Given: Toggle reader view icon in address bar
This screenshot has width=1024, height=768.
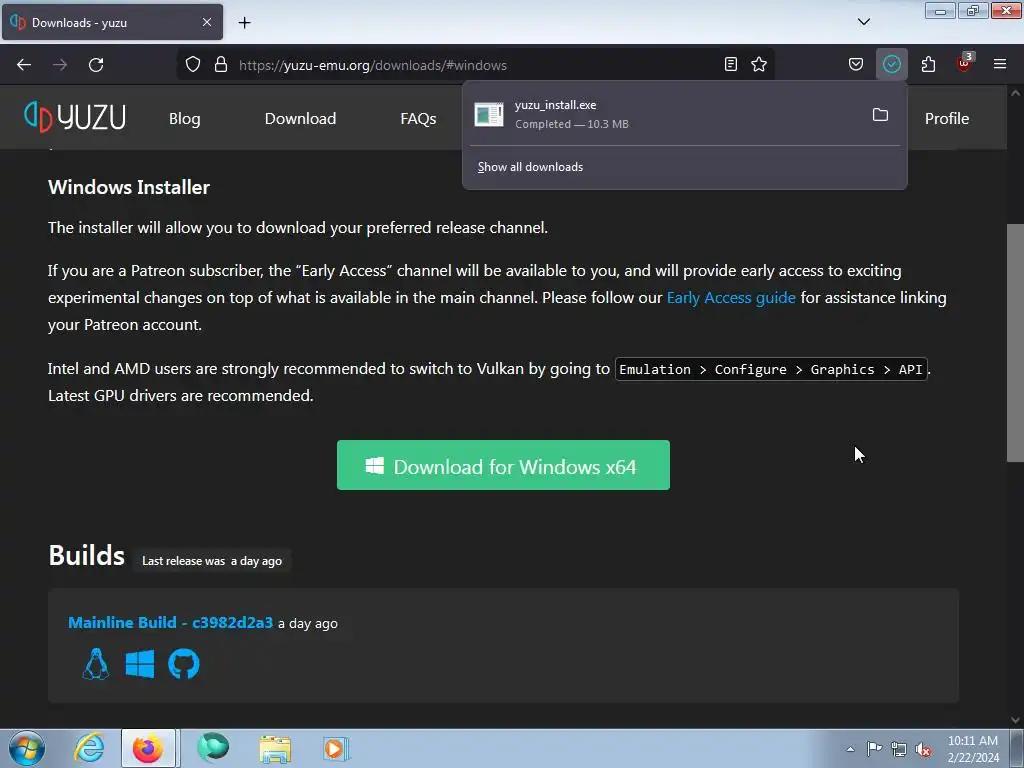Looking at the screenshot, I should coord(731,64).
